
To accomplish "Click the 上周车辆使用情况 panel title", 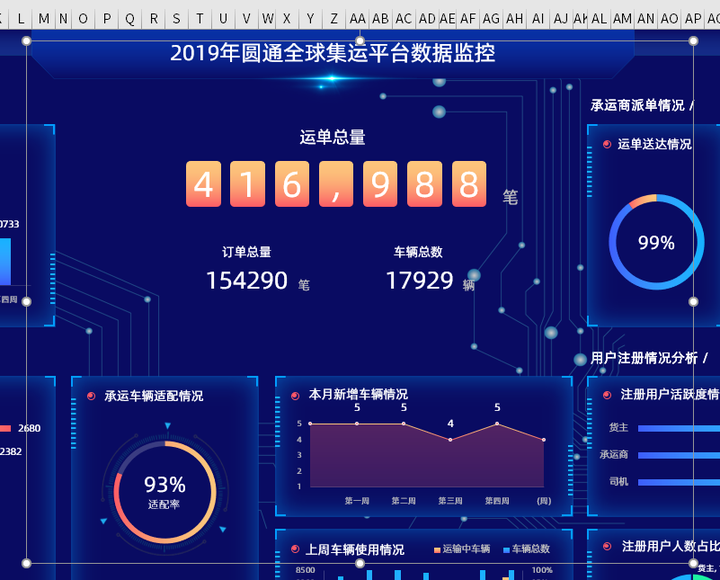I will pos(354,549).
